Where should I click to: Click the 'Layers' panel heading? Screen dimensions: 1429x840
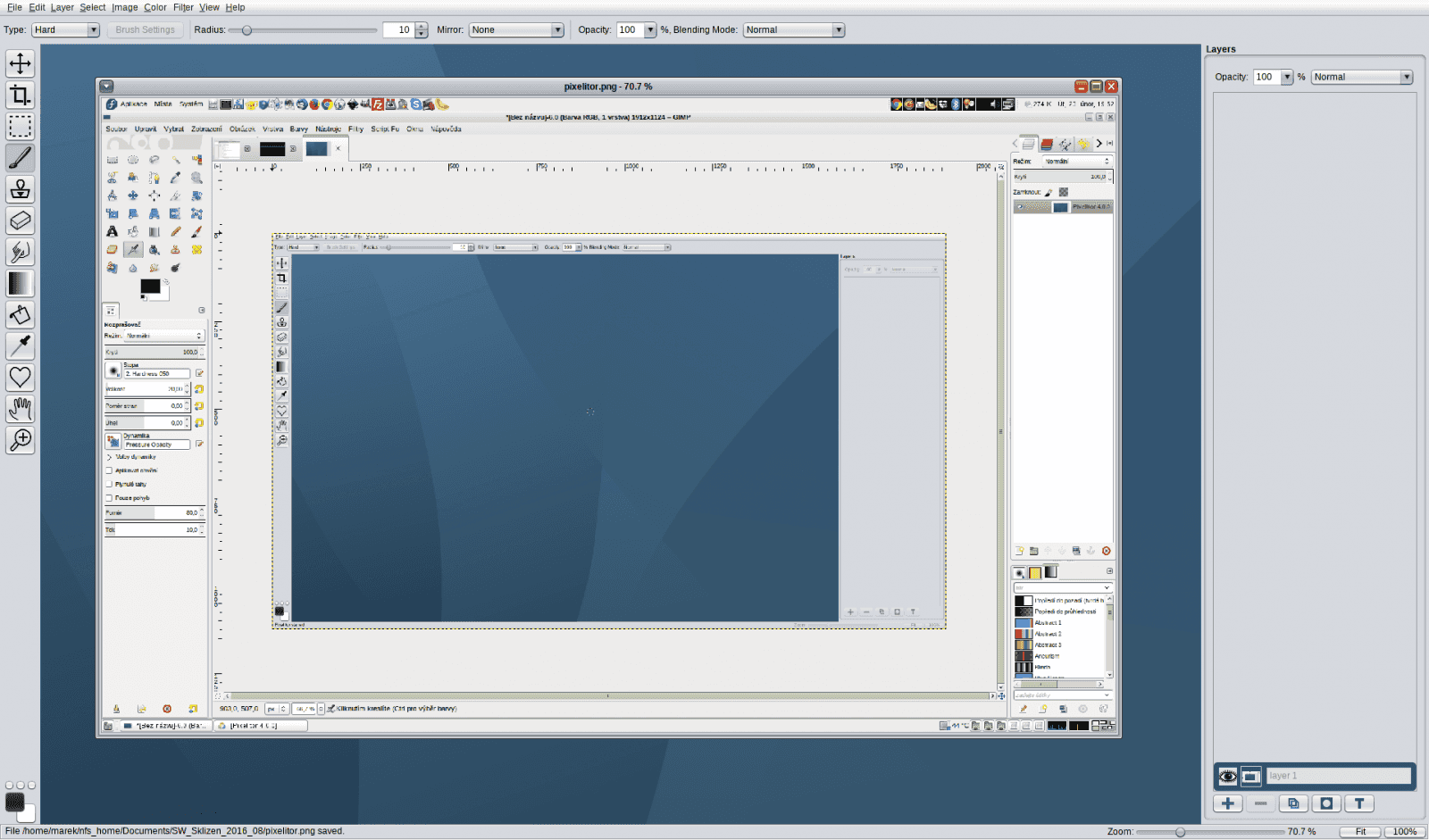click(1221, 49)
